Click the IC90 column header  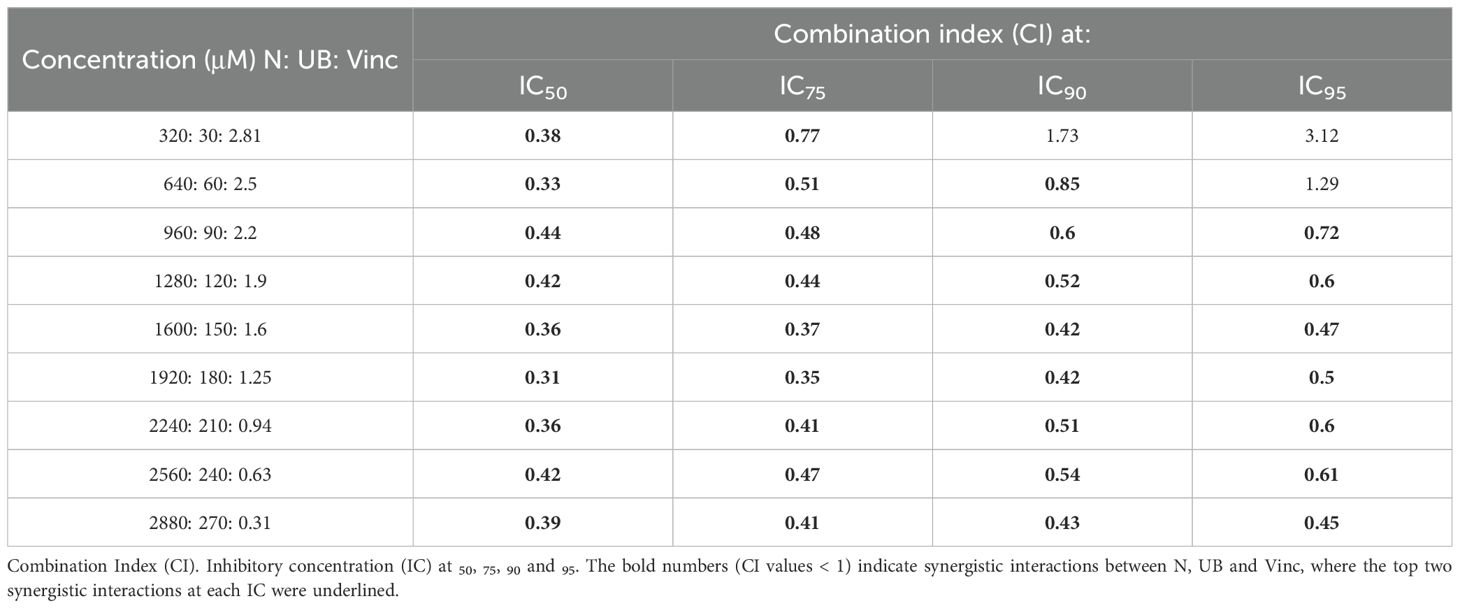1062,88
